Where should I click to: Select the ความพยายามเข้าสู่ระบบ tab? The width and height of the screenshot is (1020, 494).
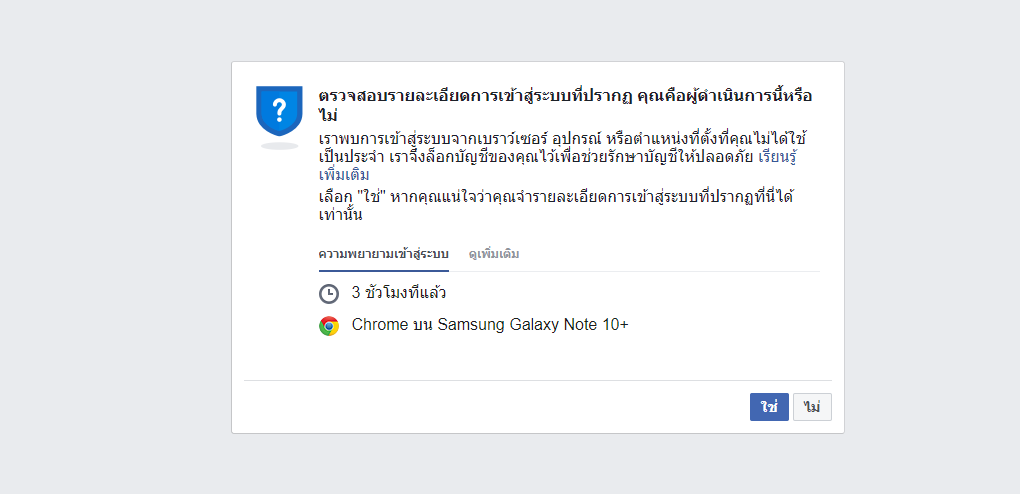pos(384,254)
